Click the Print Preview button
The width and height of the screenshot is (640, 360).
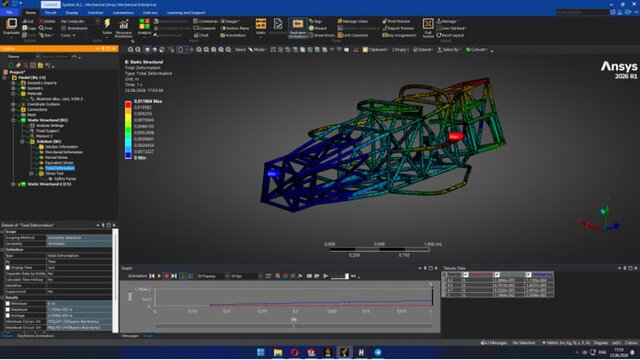tap(396, 21)
